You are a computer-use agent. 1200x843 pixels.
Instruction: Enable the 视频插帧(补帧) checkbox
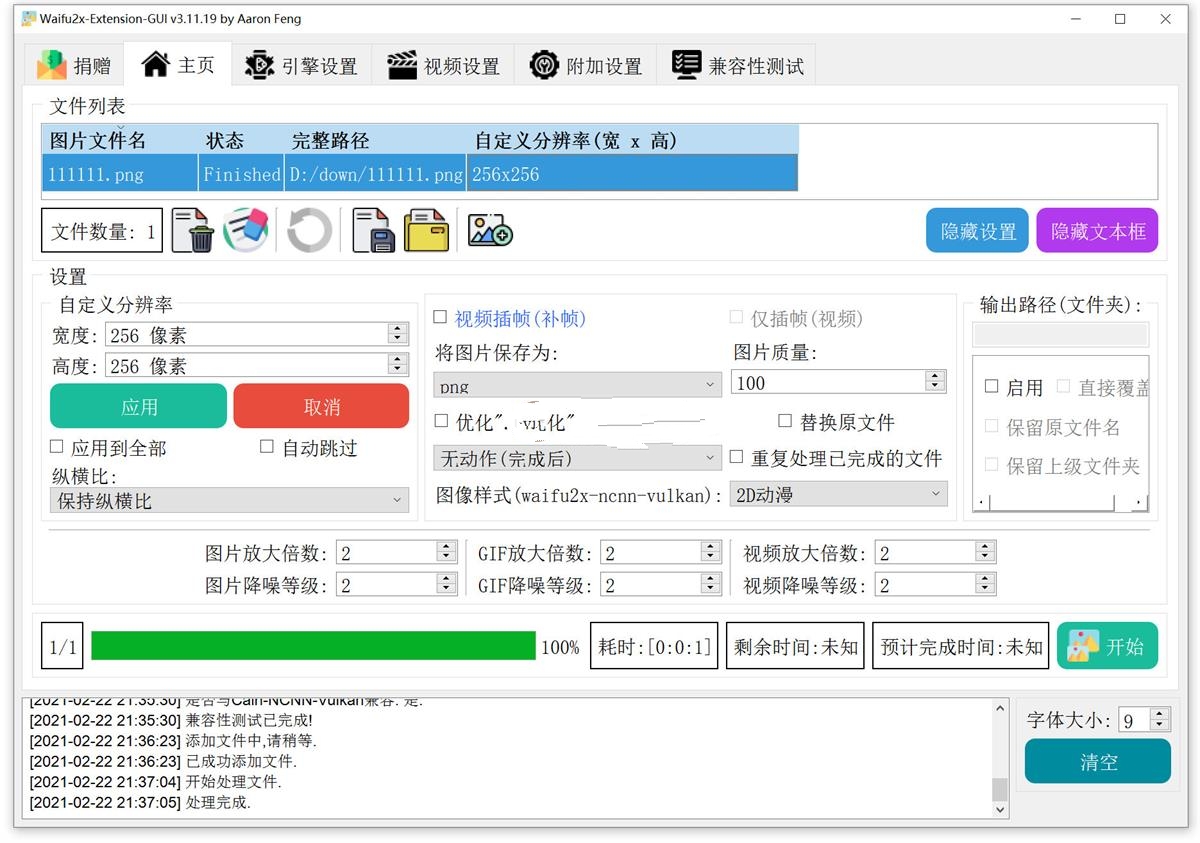[x=440, y=316]
